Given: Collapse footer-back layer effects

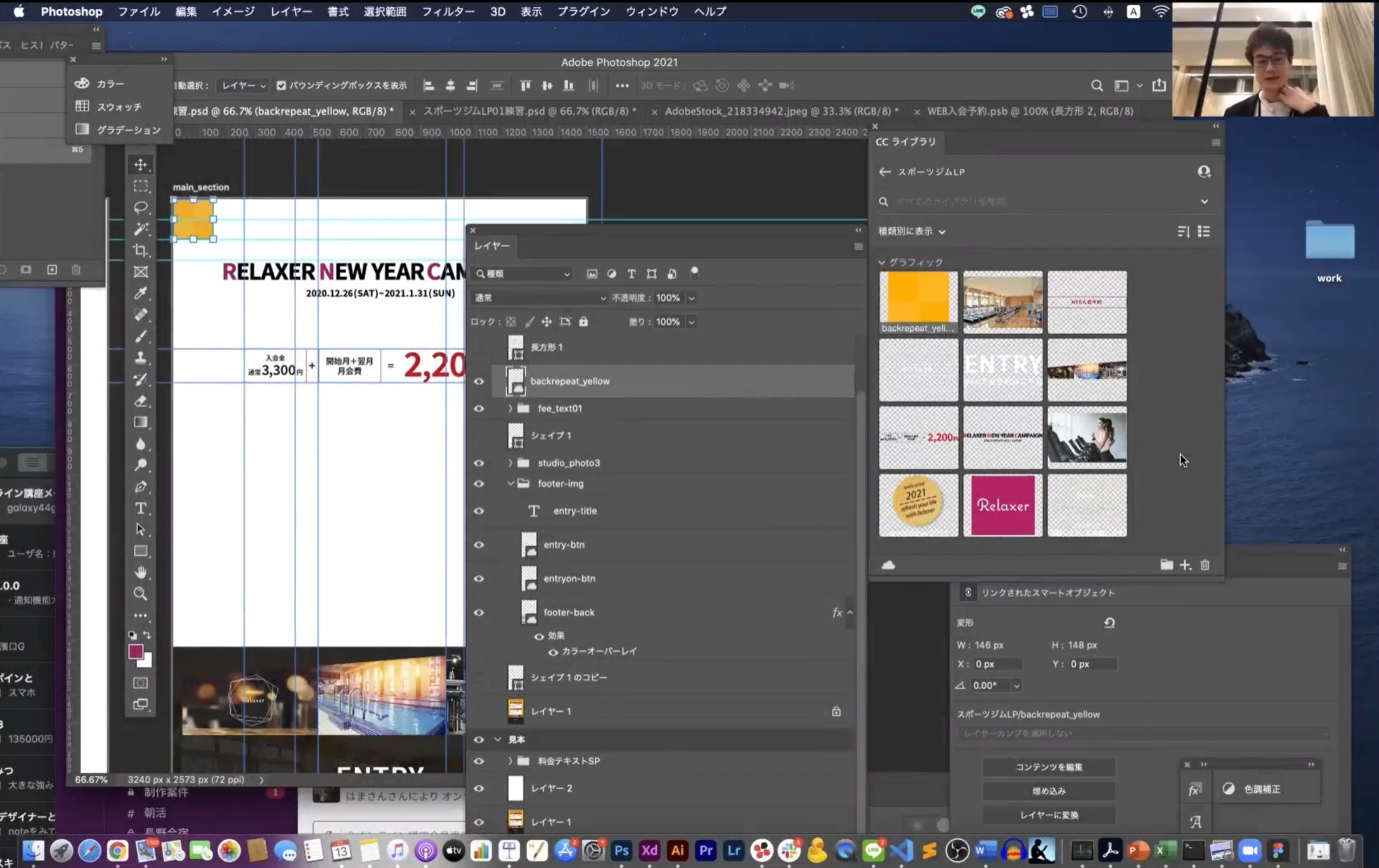Looking at the screenshot, I should click(850, 613).
